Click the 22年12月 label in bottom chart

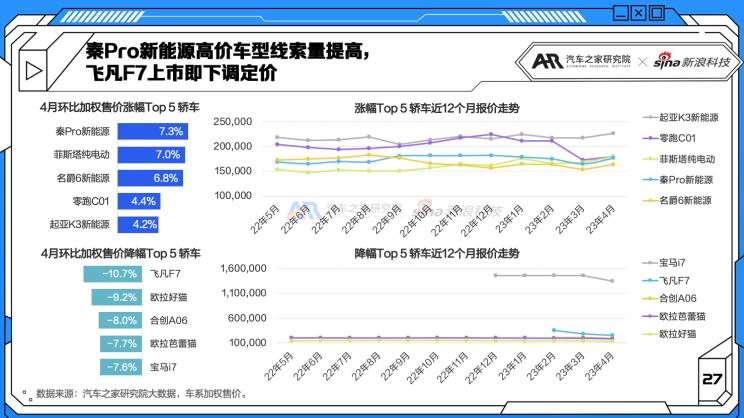coord(481,368)
